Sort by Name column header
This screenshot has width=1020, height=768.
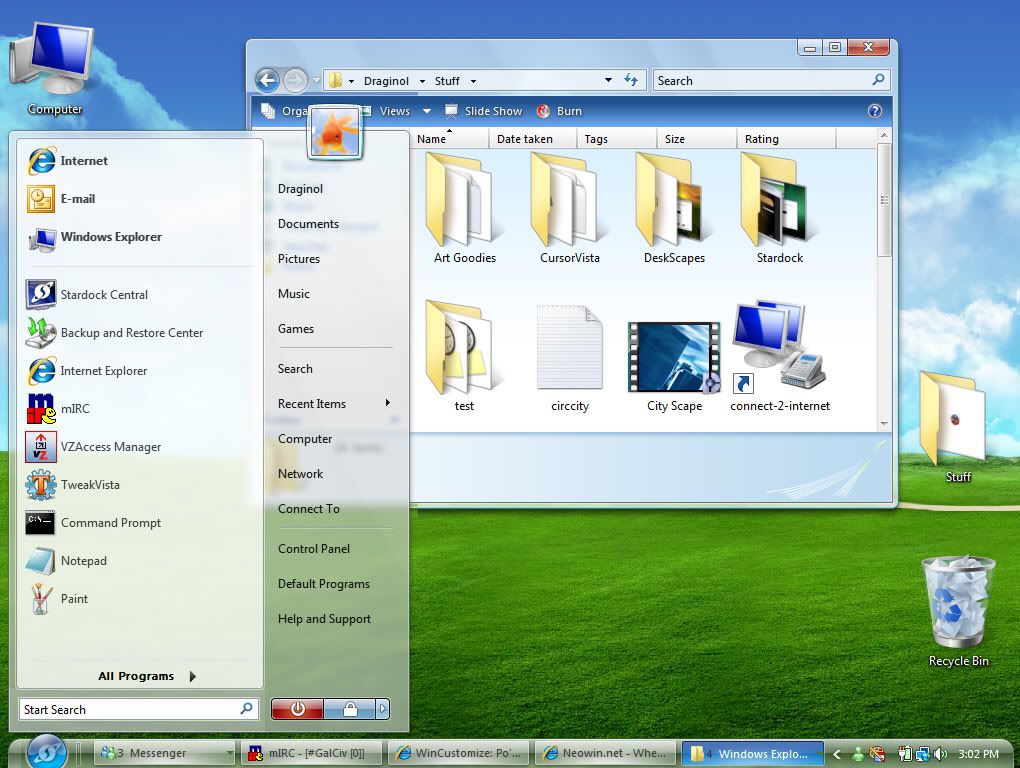(x=448, y=139)
